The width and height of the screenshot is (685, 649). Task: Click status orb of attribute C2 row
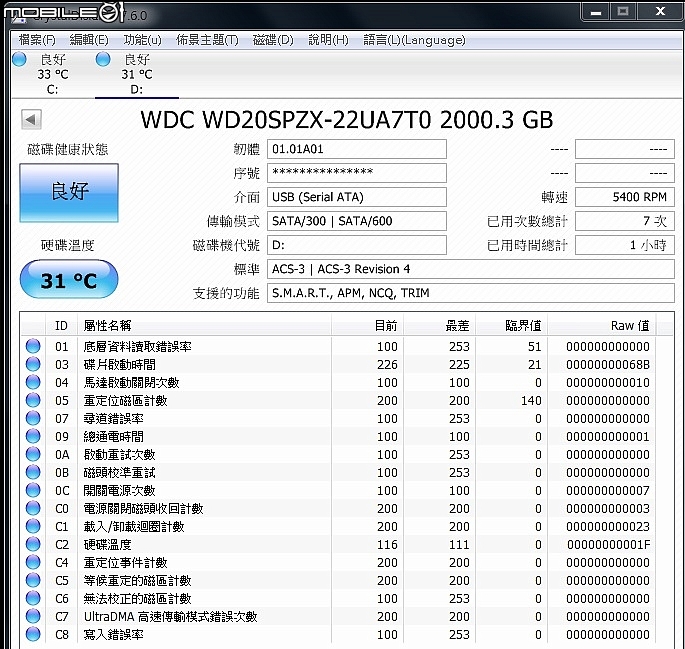(33, 544)
